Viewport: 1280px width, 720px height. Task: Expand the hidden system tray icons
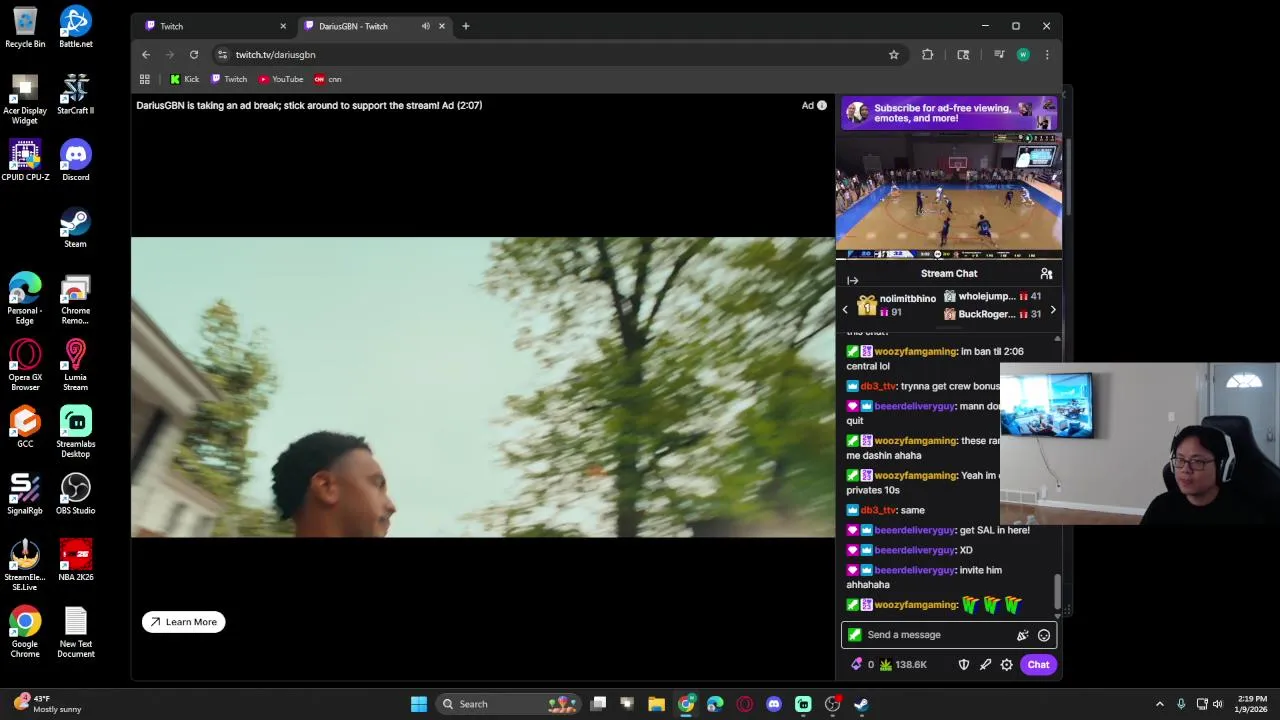coord(1160,704)
